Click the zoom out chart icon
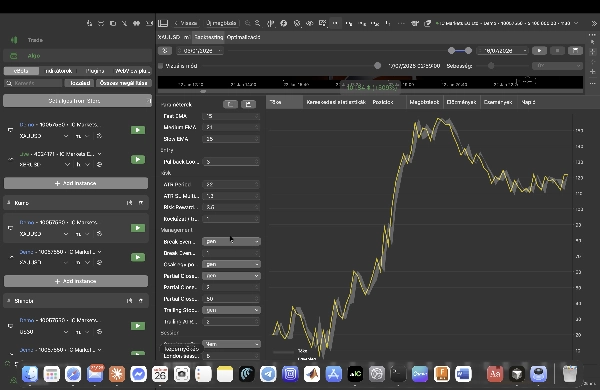Image resolution: width=600 pixels, height=390 pixels. pos(248,23)
